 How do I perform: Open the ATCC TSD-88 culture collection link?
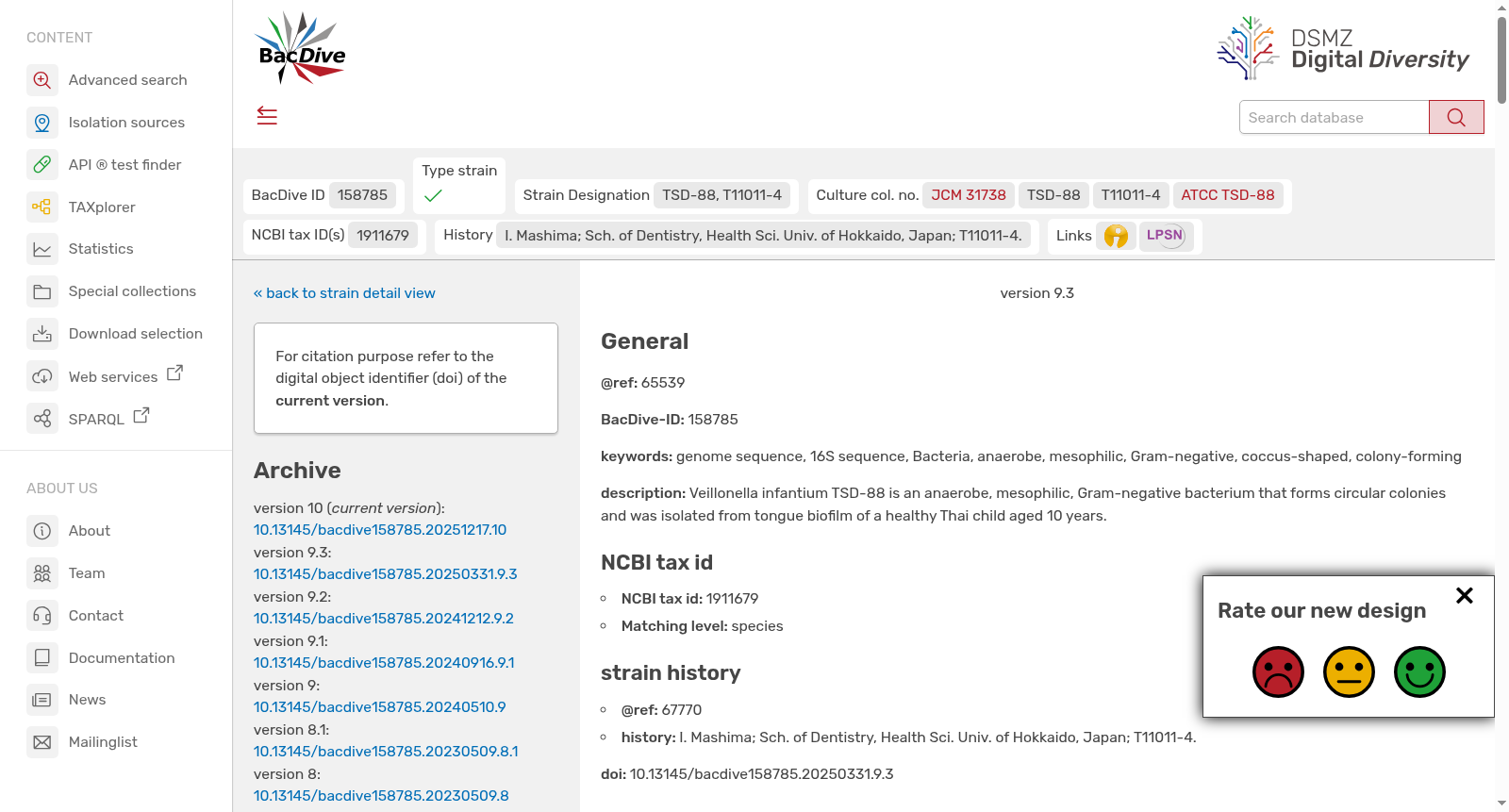tap(1228, 195)
